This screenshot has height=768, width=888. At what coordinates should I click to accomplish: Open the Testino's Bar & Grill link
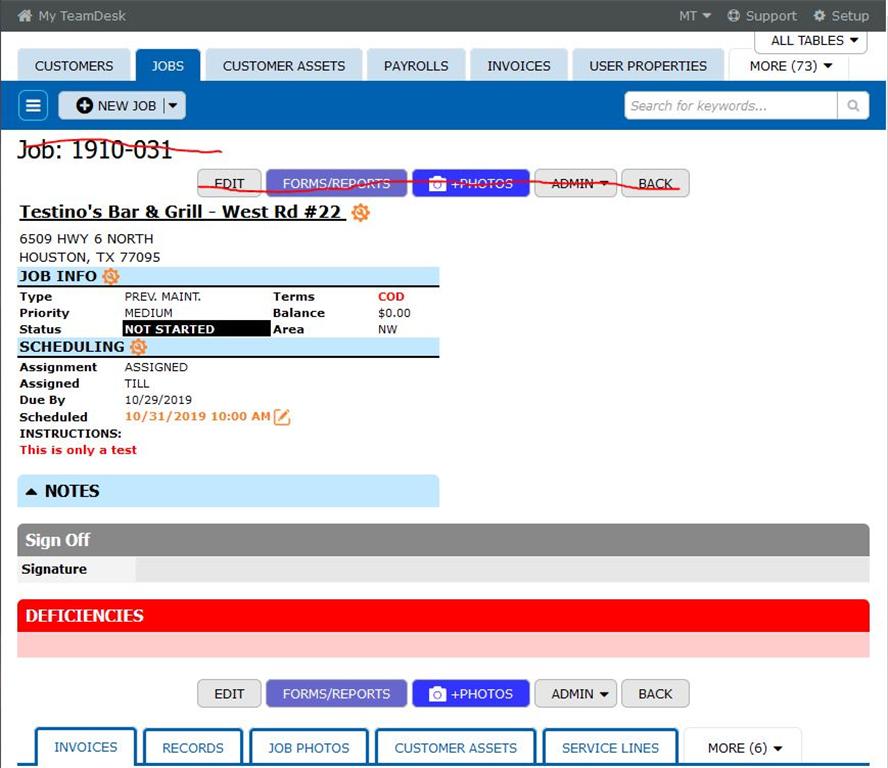click(181, 212)
